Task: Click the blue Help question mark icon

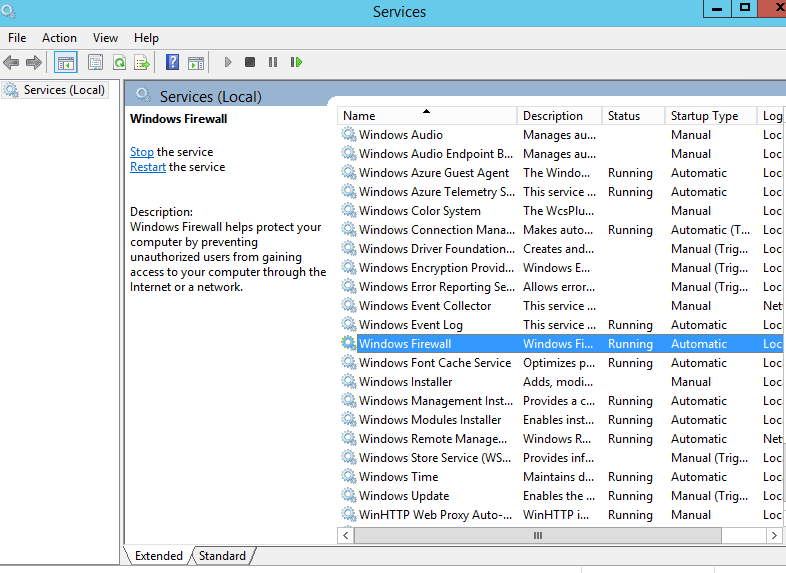Action: point(172,62)
